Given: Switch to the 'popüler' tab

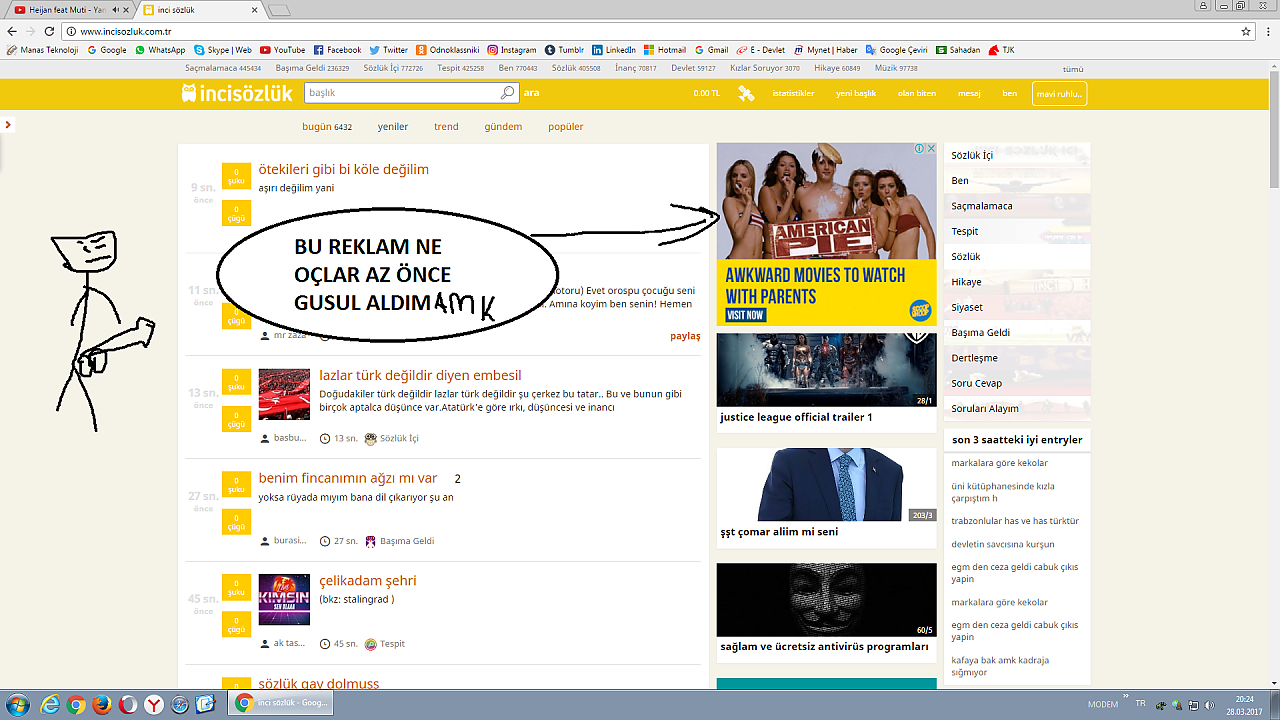Looking at the screenshot, I should (x=565, y=127).
